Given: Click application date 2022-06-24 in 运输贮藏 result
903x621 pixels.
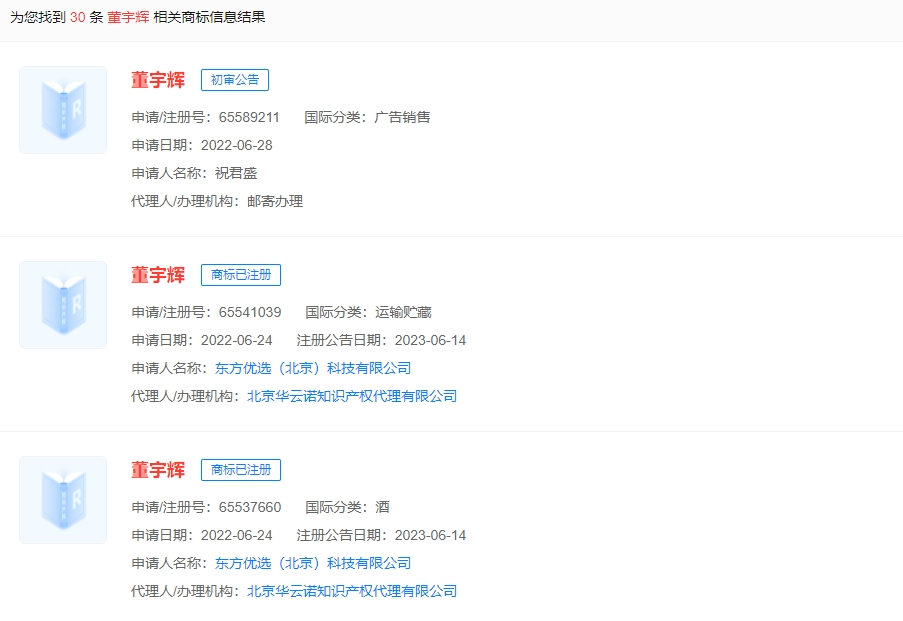Looking at the screenshot, I should click(237, 340).
